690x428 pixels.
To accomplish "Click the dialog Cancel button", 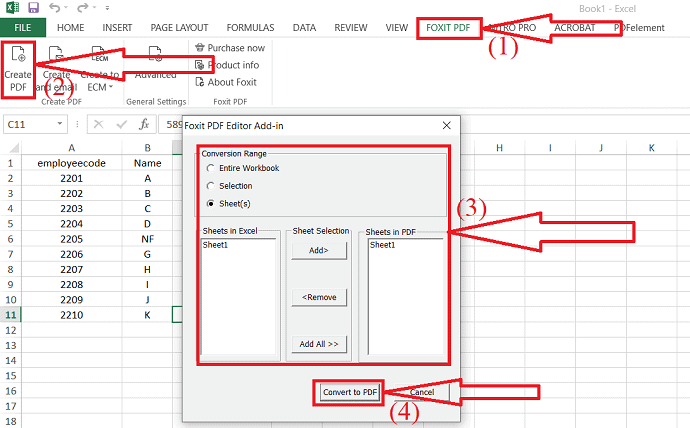I will 422,392.
